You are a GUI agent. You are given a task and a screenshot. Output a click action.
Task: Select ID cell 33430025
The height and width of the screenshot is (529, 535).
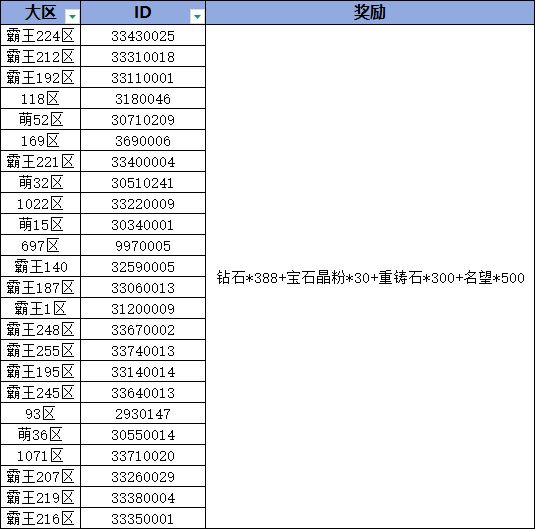click(143, 35)
